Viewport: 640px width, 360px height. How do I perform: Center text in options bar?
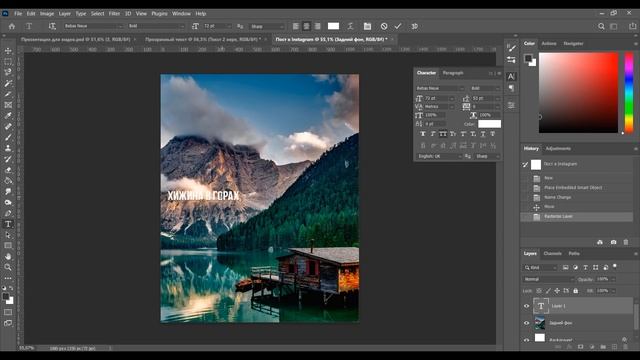(307, 26)
